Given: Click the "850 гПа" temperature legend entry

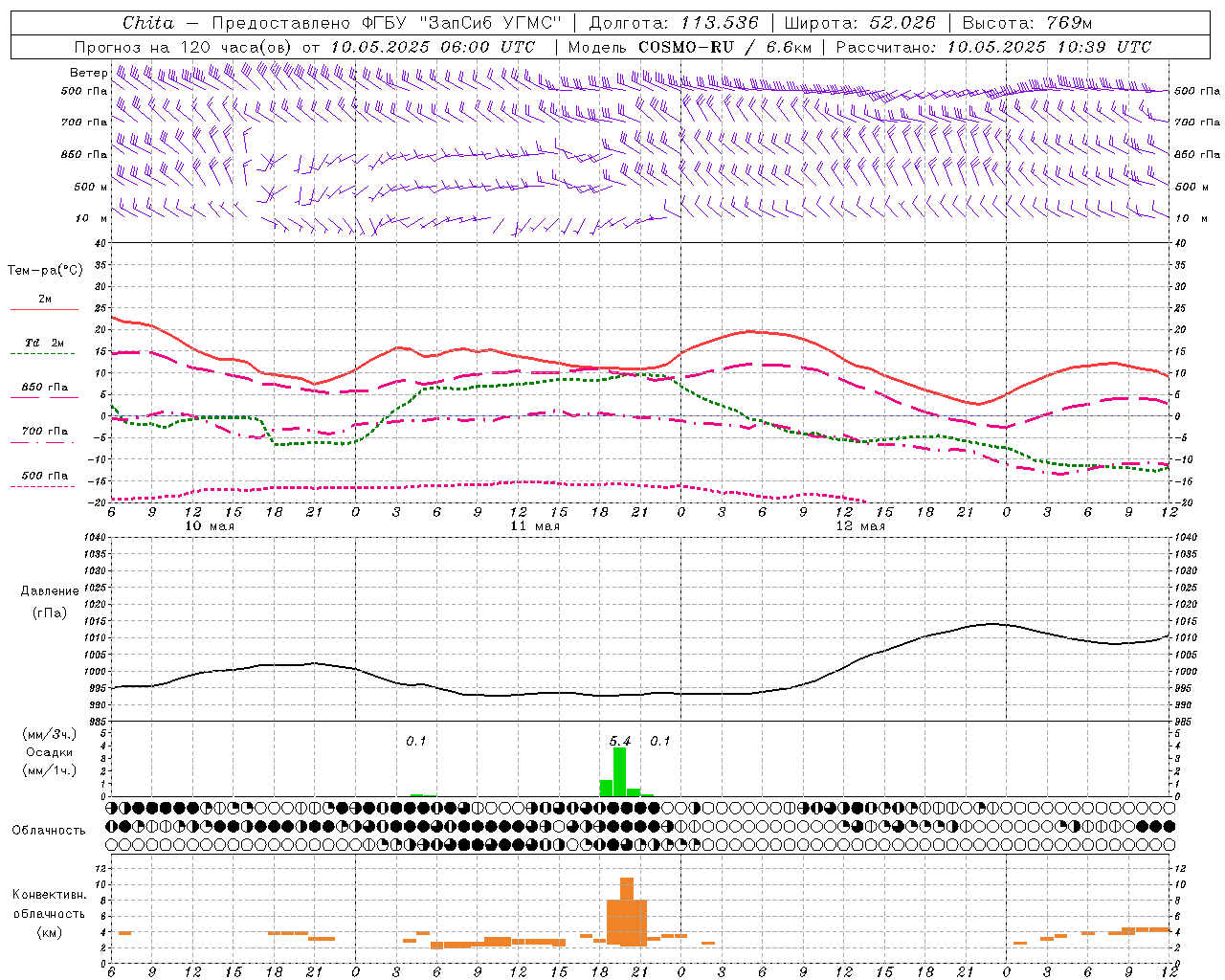Looking at the screenshot, I should pyautogui.click(x=44, y=388).
